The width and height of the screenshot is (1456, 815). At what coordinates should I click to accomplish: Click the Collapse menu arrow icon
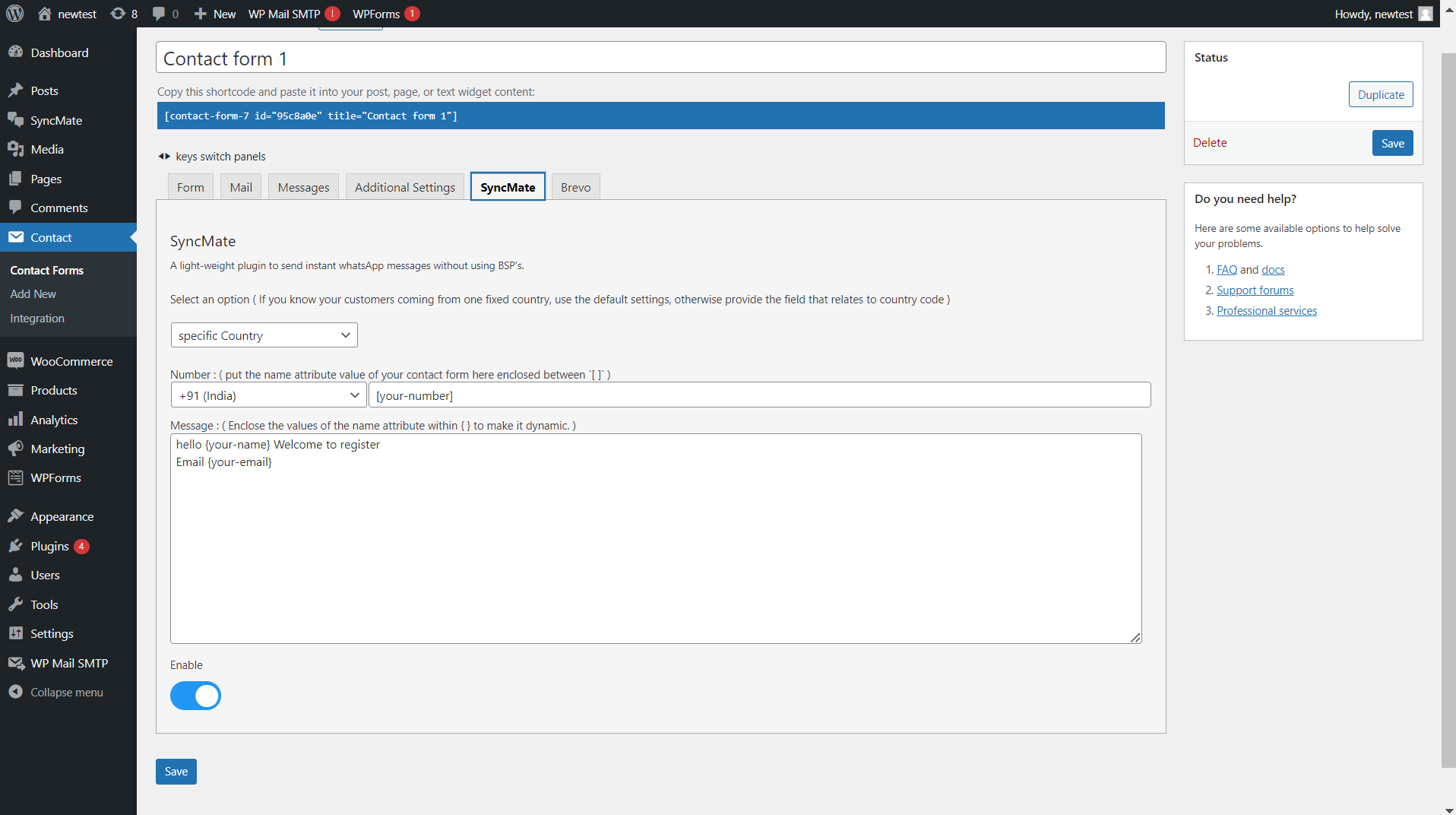pyautogui.click(x=16, y=692)
